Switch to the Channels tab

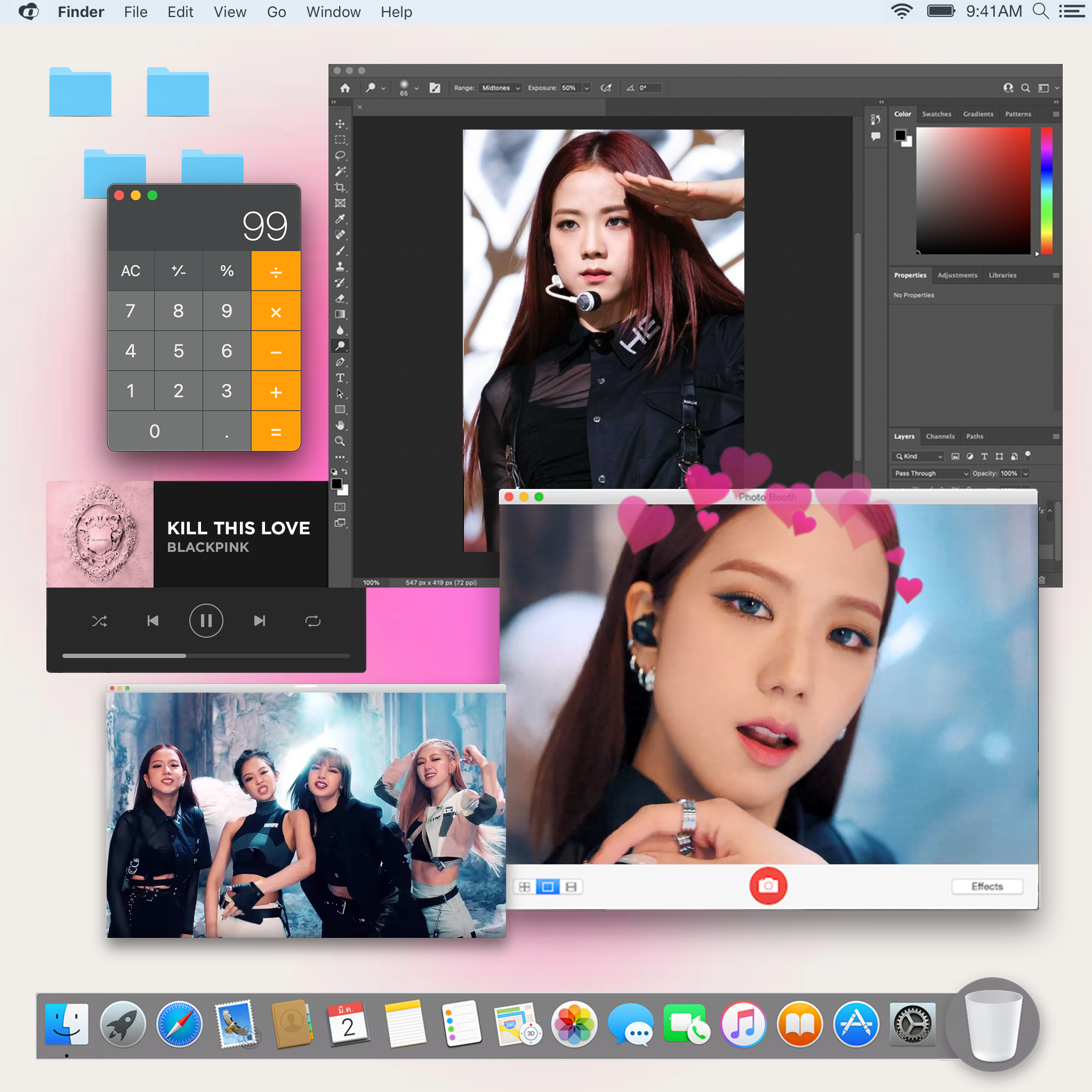(x=940, y=436)
